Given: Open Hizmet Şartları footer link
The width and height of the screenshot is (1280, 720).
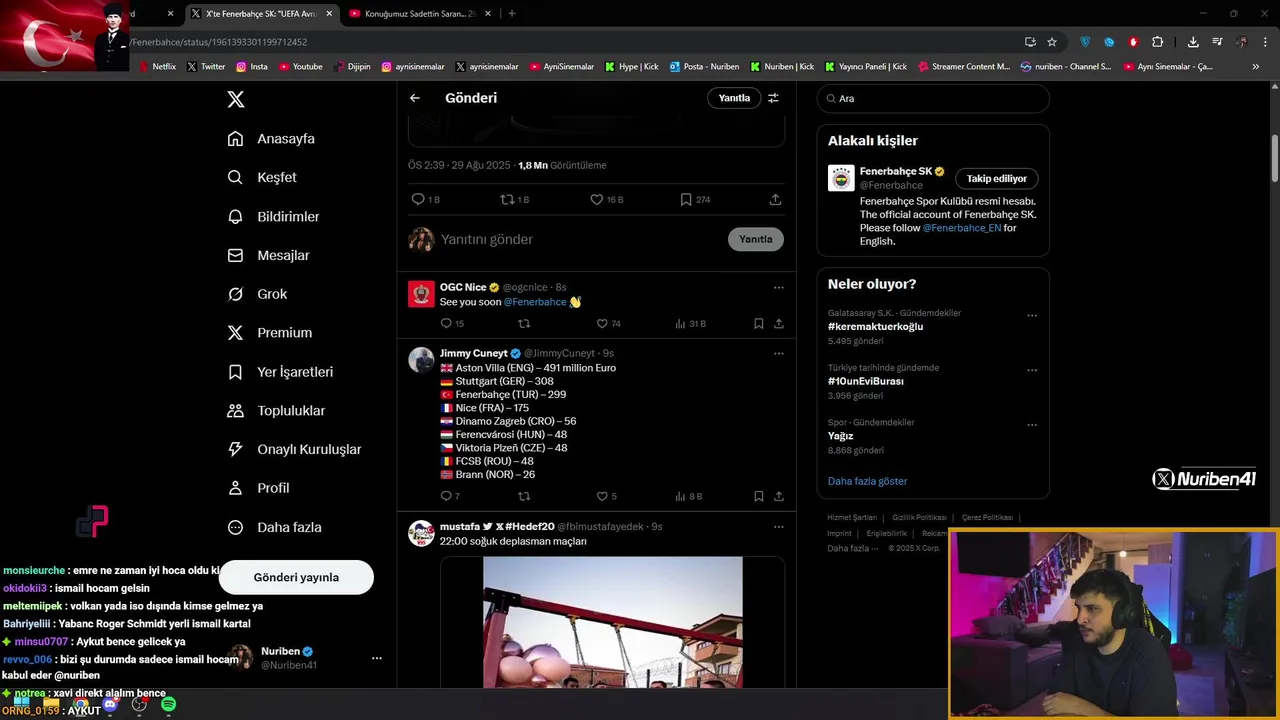Looking at the screenshot, I should [852, 517].
